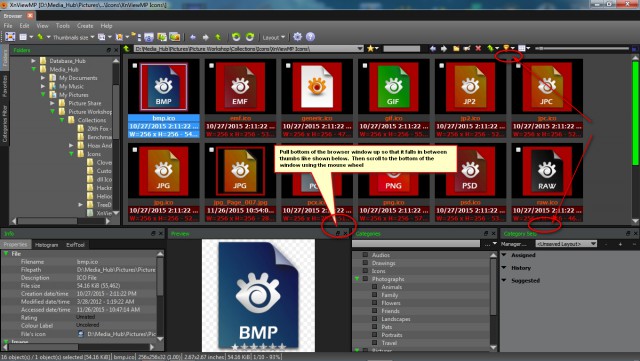Viewport: 640px width, 361px height.
Task: Click the red X delete icon
Action: click(x=478, y=49)
